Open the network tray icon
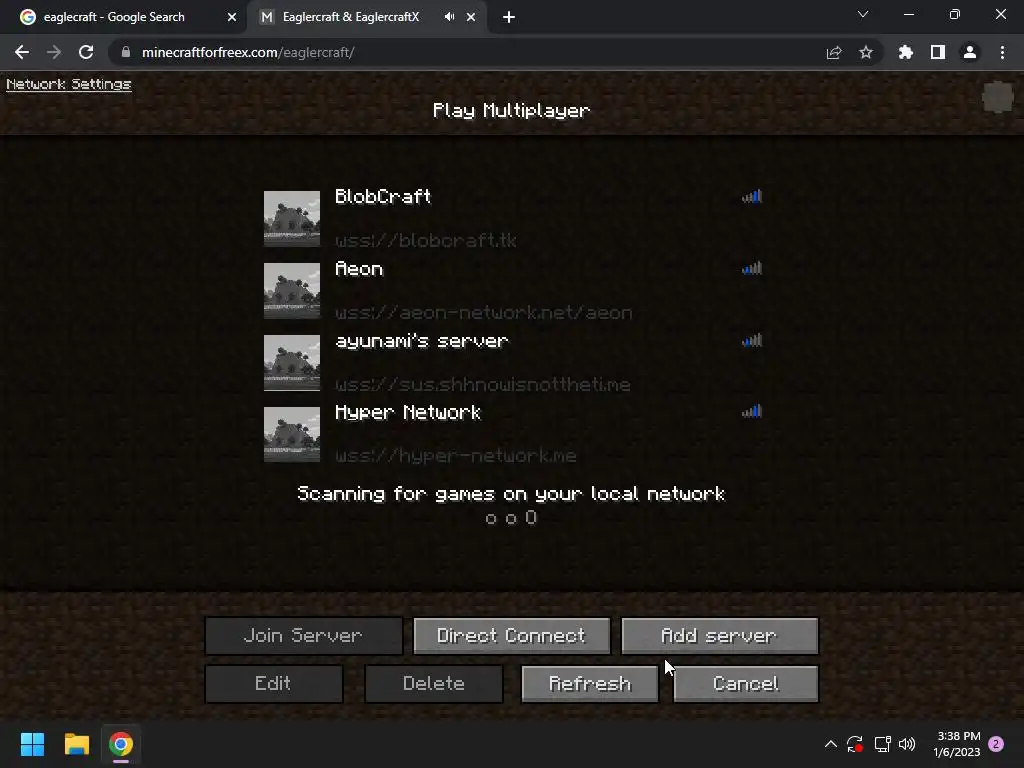This screenshot has width=1024, height=768. (x=882, y=744)
